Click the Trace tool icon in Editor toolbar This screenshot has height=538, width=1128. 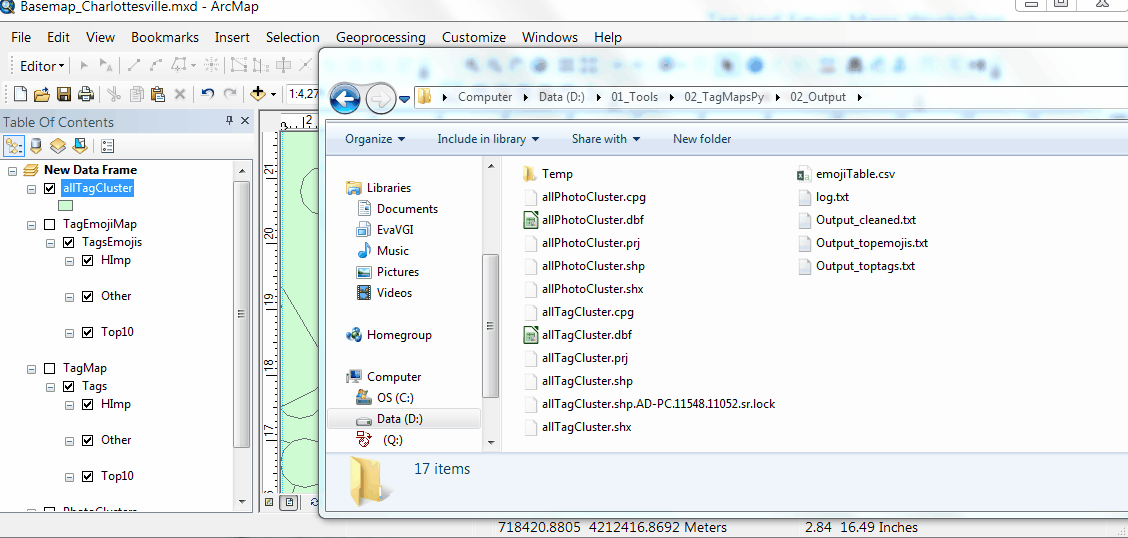[179, 65]
